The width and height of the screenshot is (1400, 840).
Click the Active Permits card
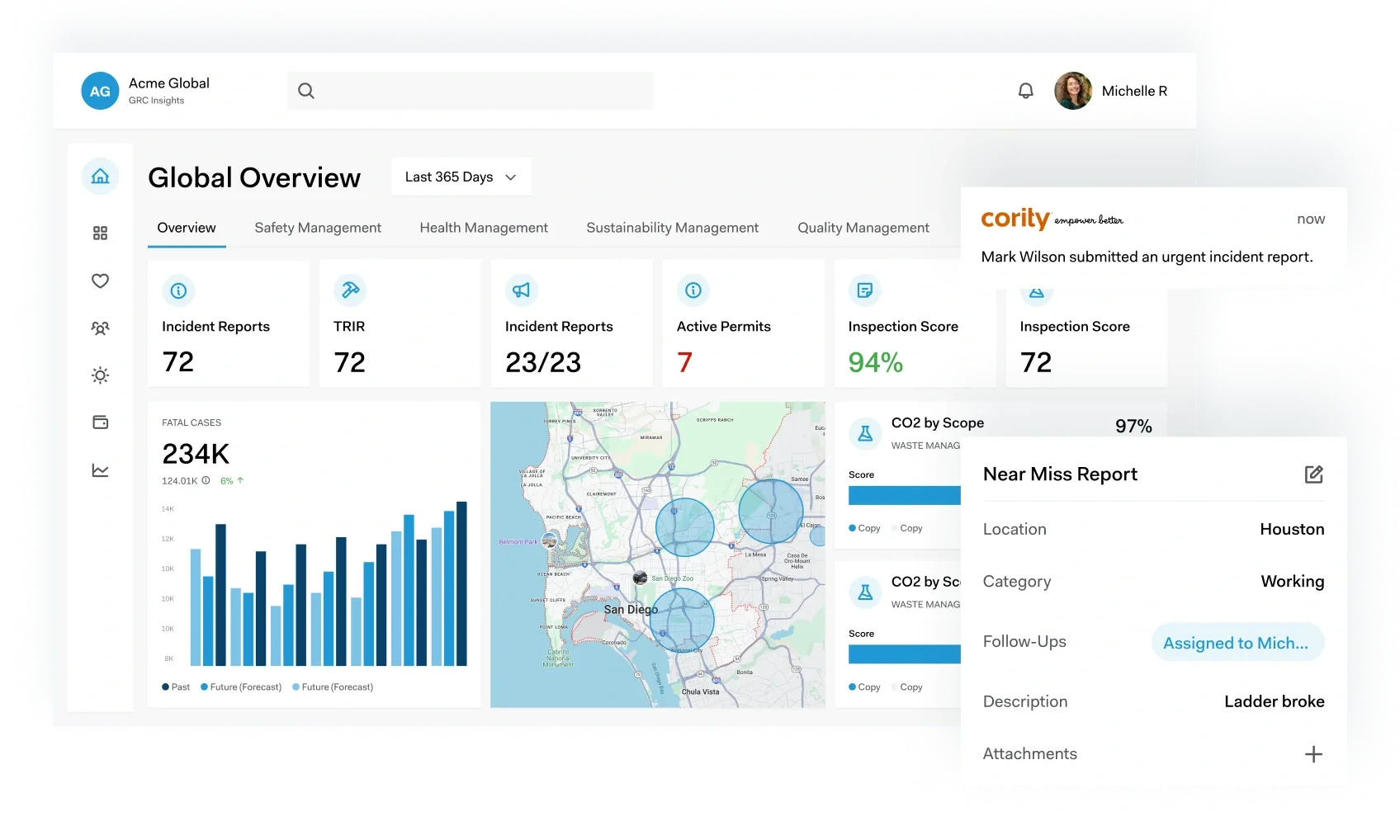(x=743, y=323)
